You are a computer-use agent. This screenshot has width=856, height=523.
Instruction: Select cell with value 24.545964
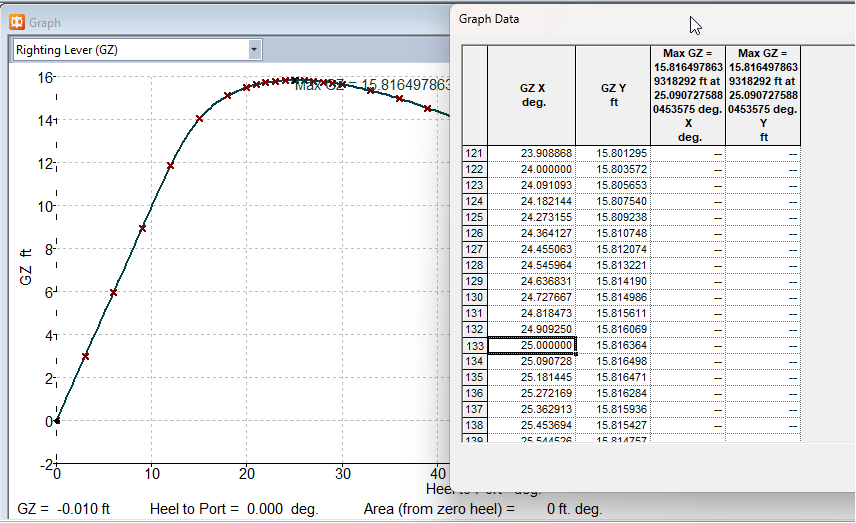coord(532,265)
